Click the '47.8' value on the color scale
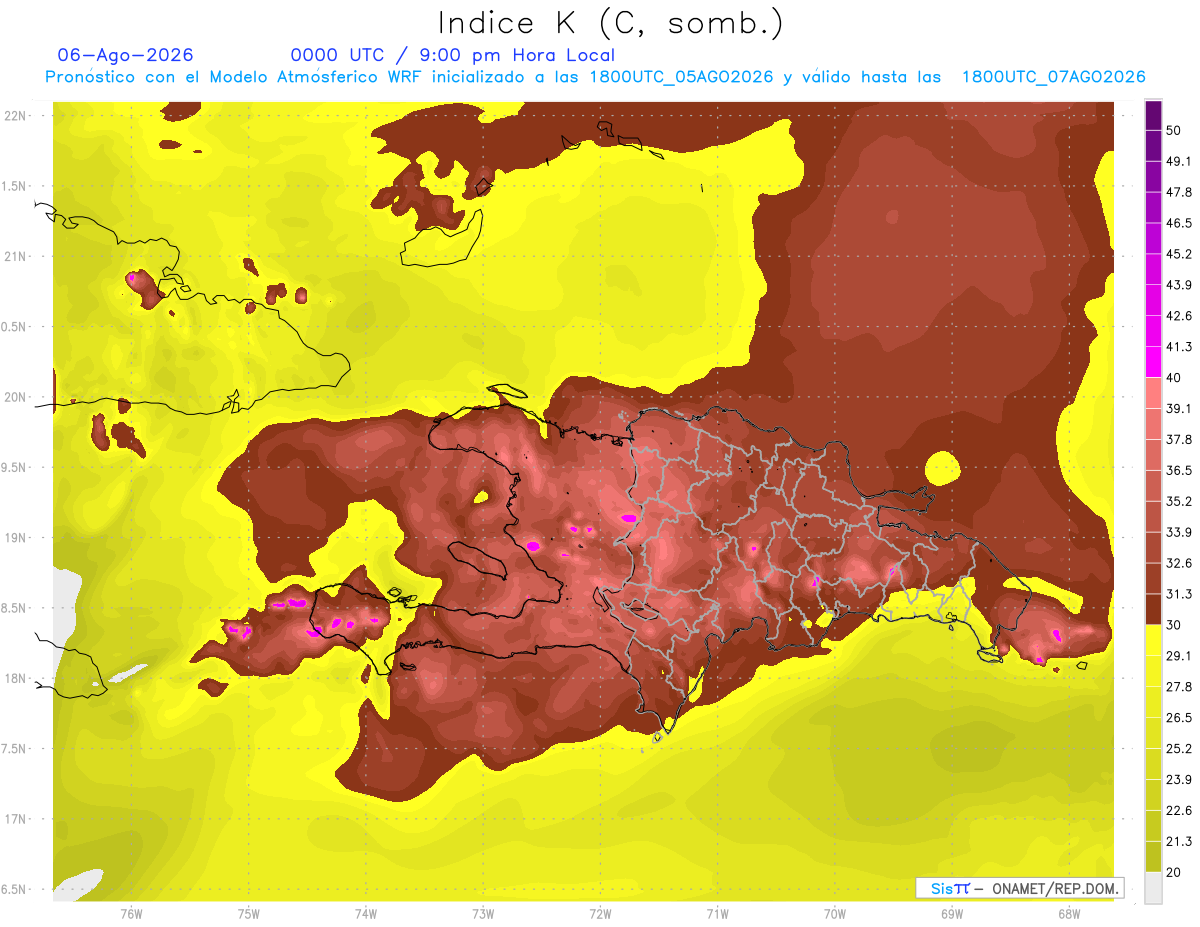 [1178, 192]
